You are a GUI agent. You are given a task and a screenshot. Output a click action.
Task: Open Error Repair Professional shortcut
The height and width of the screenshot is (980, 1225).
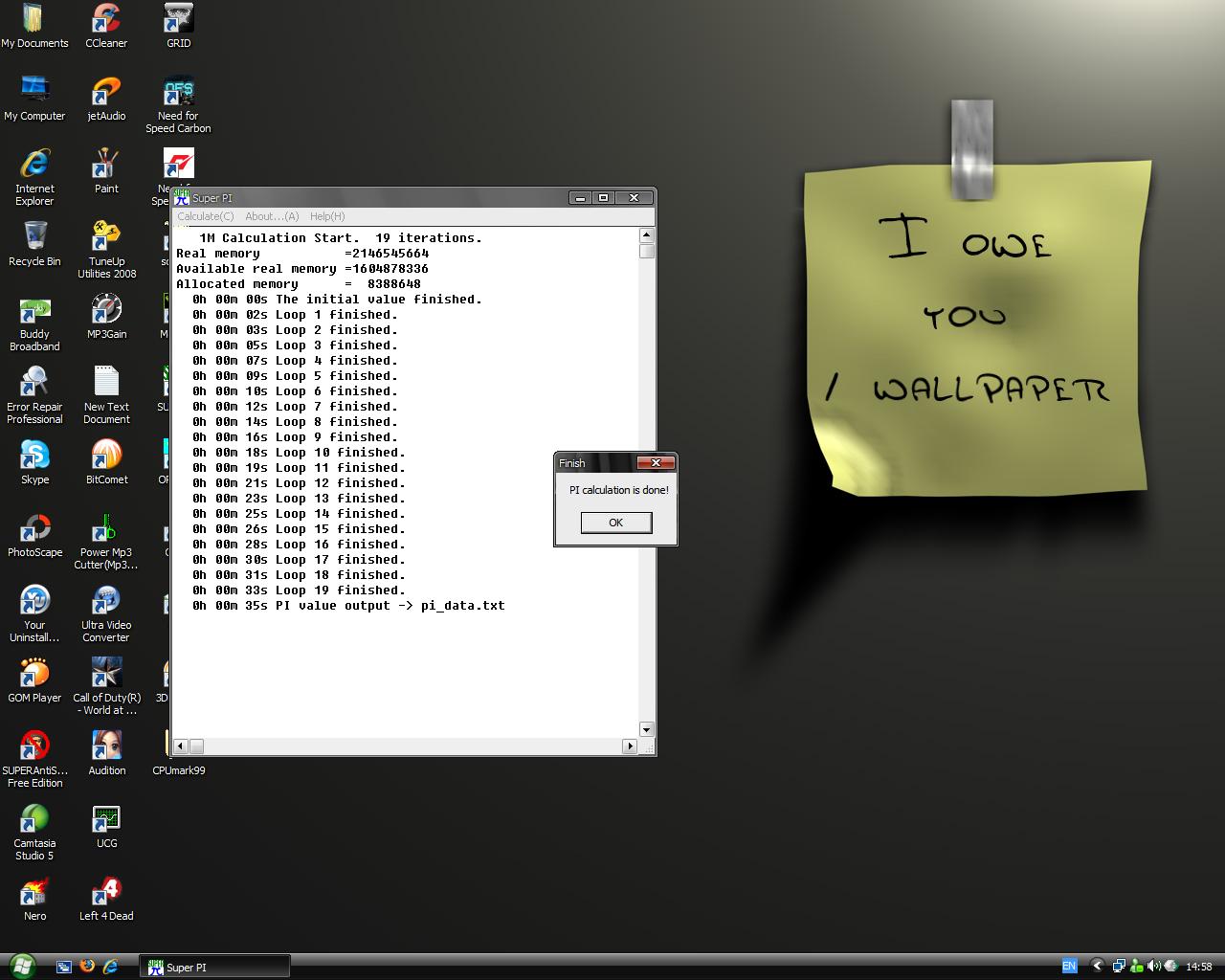pyautogui.click(x=34, y=396)
